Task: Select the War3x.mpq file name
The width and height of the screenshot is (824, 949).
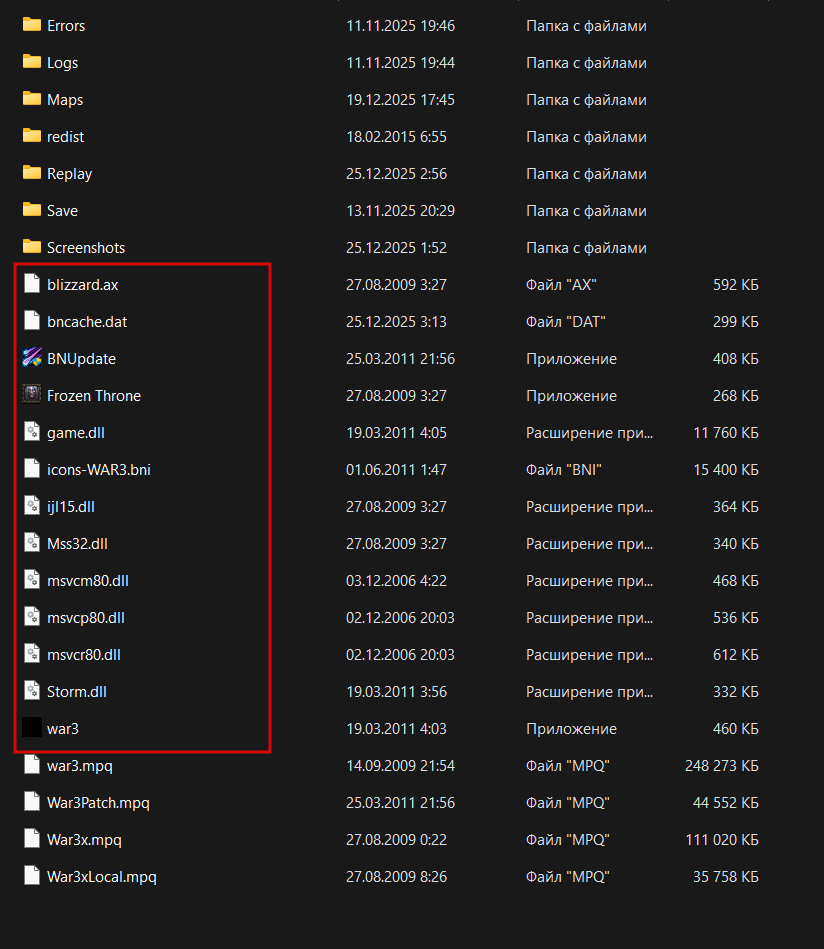Action: point(84,839)
